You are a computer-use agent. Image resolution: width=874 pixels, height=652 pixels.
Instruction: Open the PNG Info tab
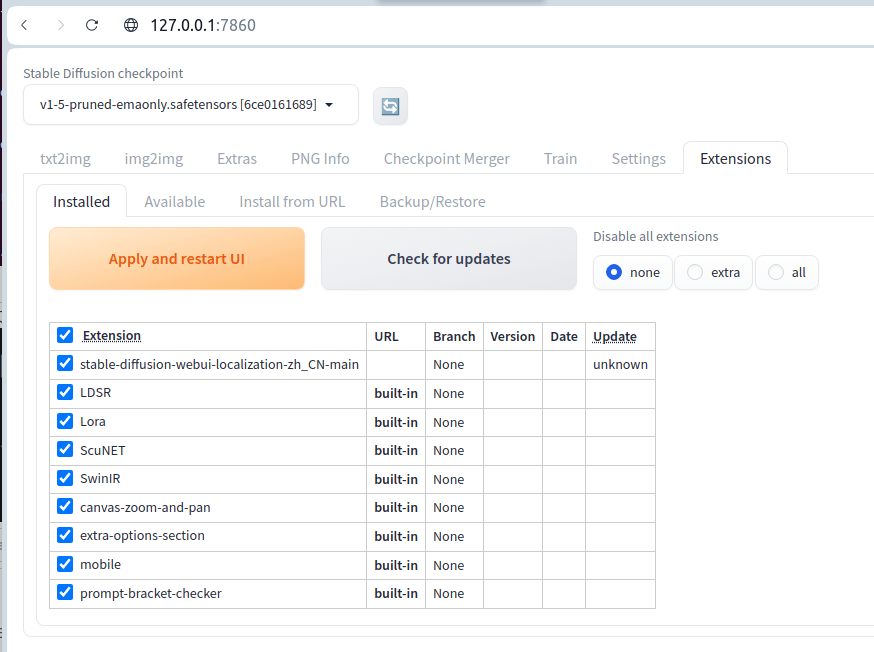[x=320, y=159]
